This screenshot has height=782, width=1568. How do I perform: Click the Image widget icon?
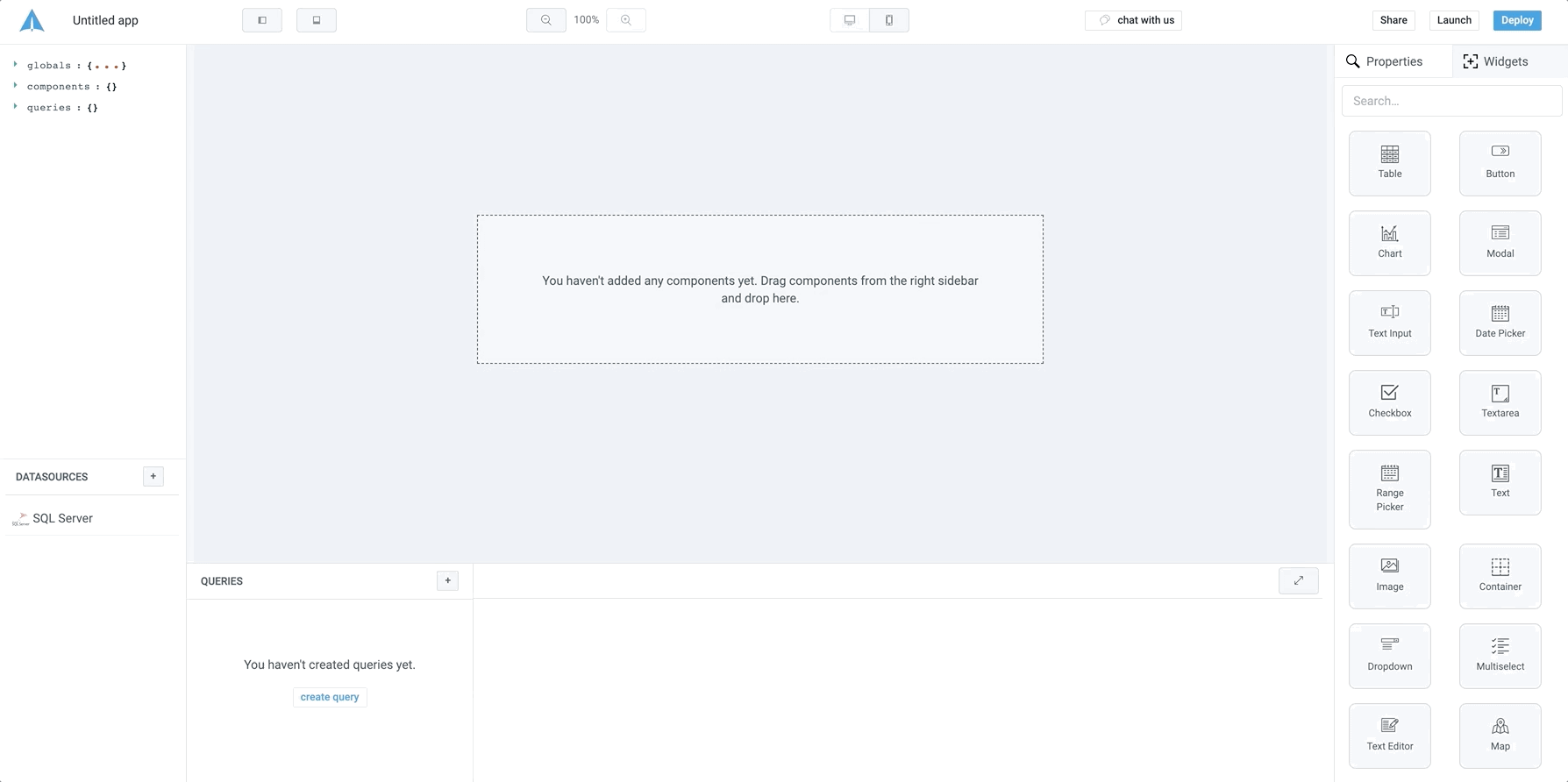(x=1389, y=566)
